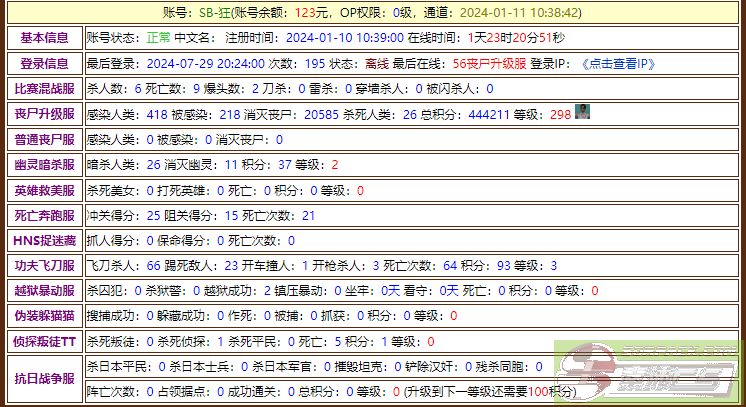Click the 踢死敌人 value 23

click(231, 266)
